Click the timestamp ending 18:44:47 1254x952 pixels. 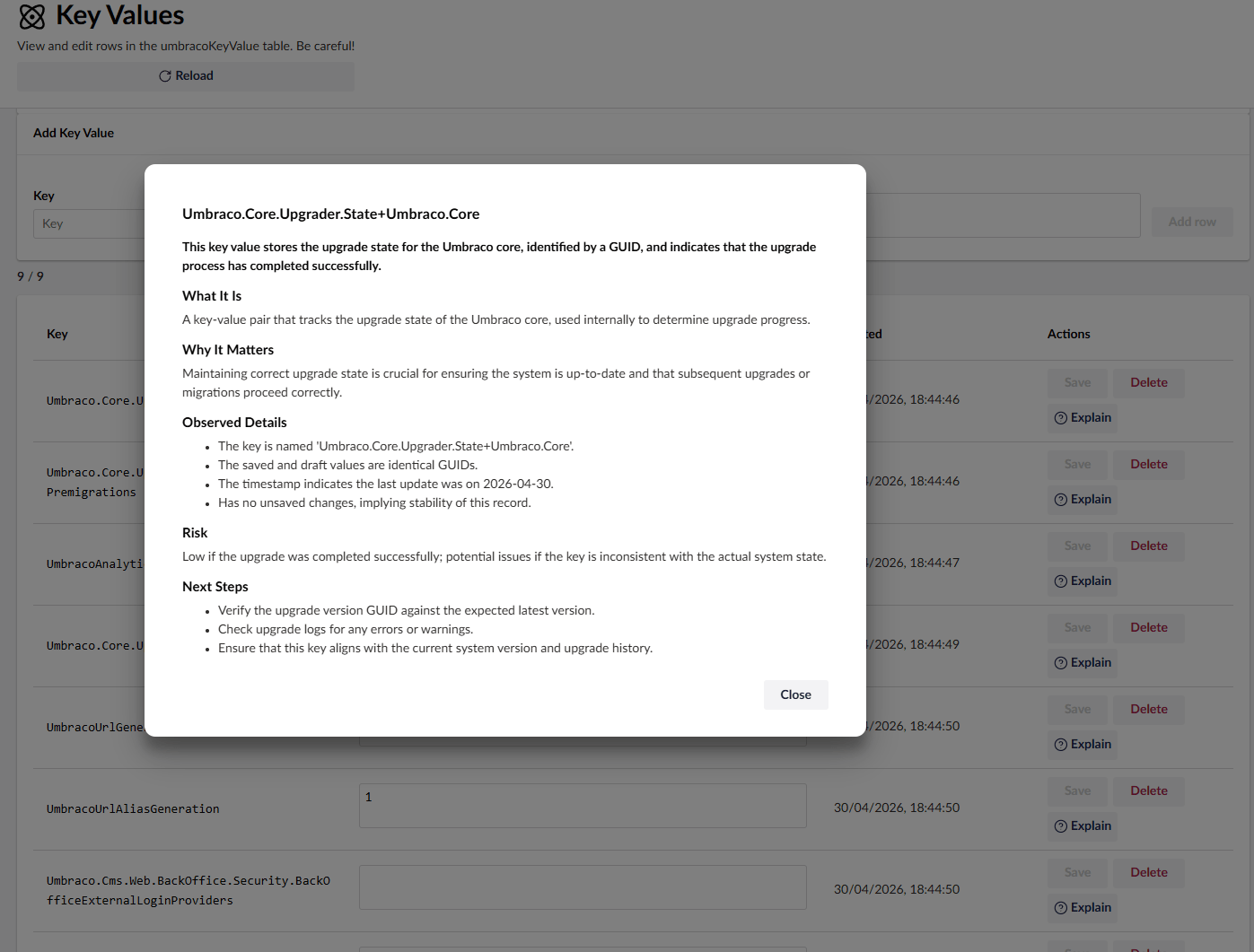(911, 563)
